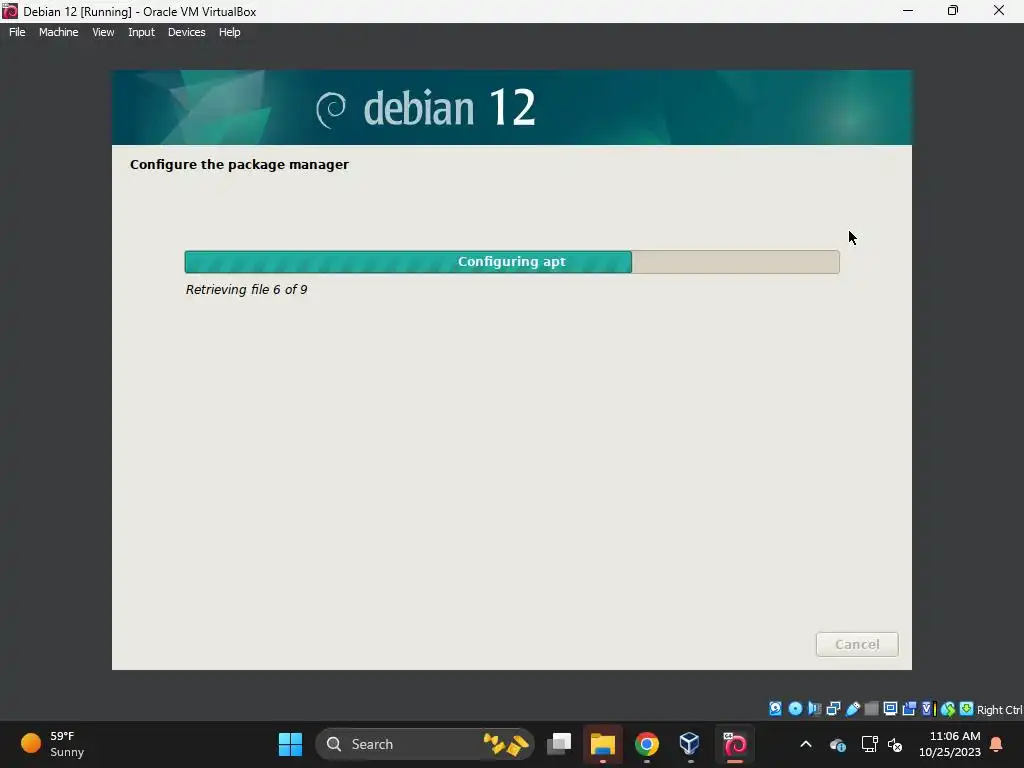The height and width of the screenshot is (768, 1024).
Task: Click the muted volume tray icon
Action: pos(895,744)
